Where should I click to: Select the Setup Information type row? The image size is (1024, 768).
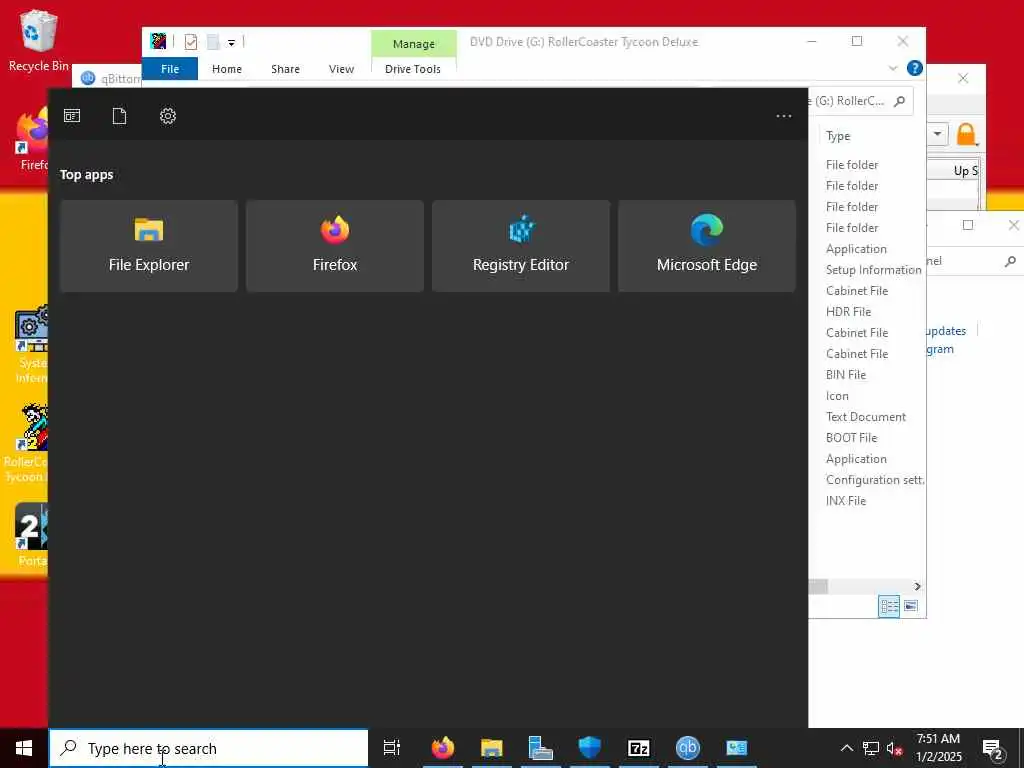[x=873, y=270]
